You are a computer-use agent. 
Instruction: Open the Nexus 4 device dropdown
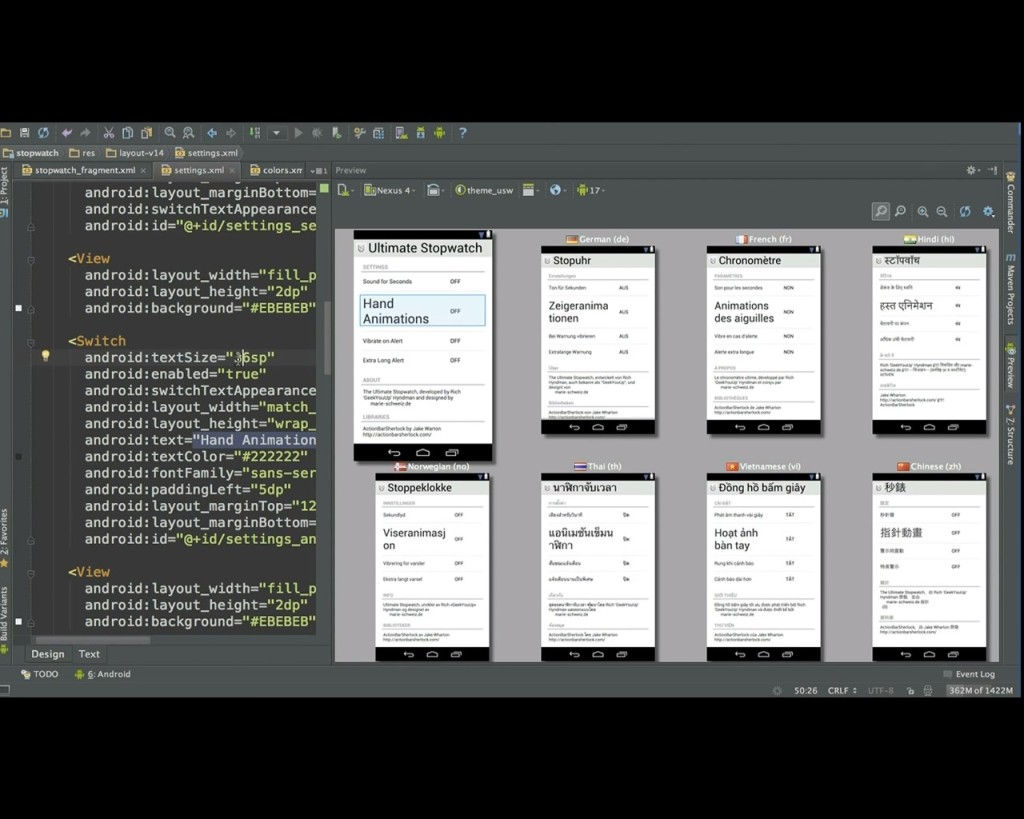(x=389, y=190)
